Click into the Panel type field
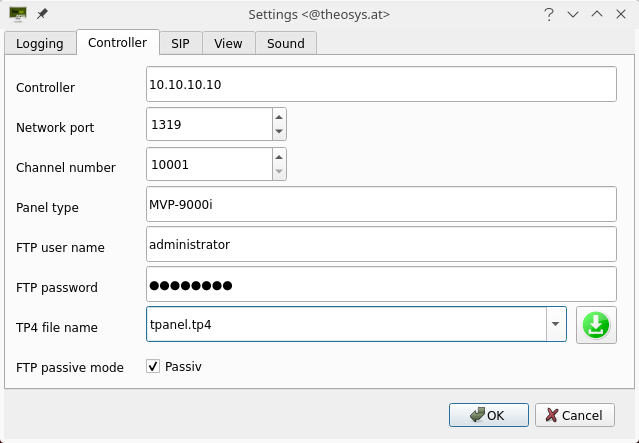Viewport: 639px width, 443px height. (x=381, y=204)
